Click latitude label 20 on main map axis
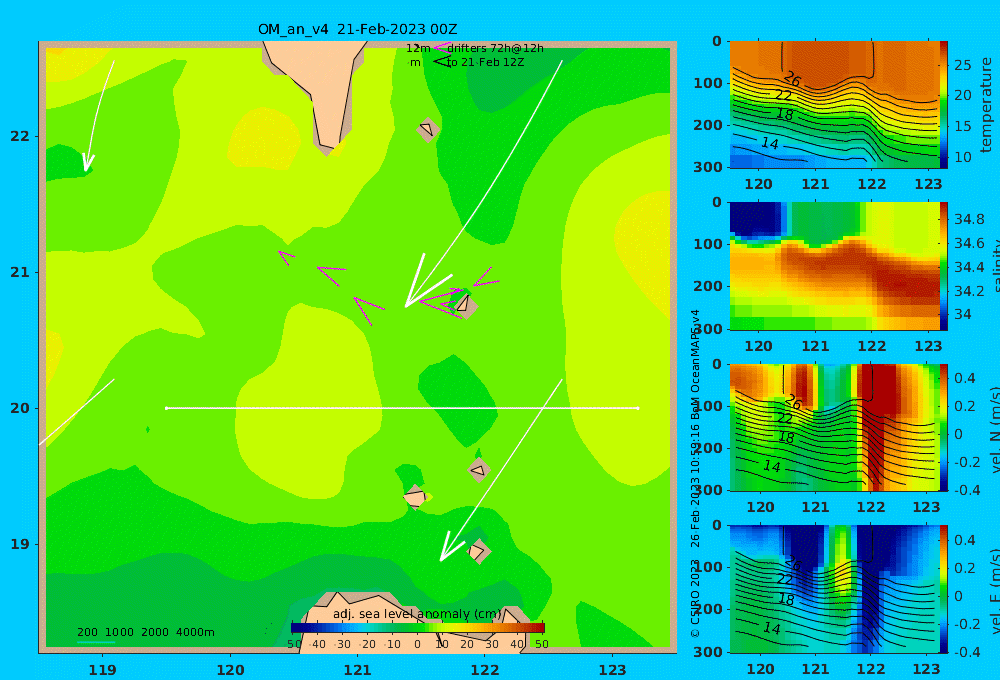Screen dimensions: 1000x680 20,408
